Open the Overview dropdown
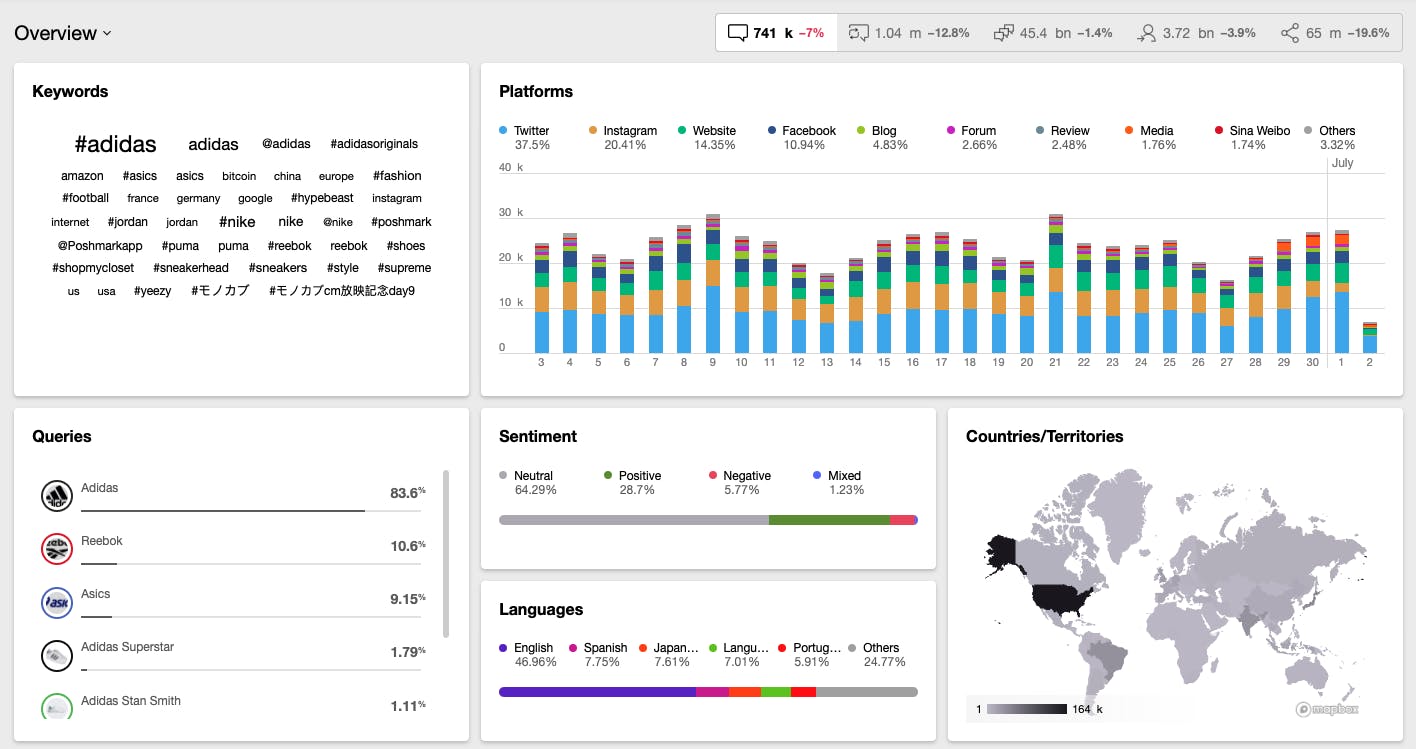The width and height of the screenshot is (1416, 749). pyautogui.click(x=62, y=33)
